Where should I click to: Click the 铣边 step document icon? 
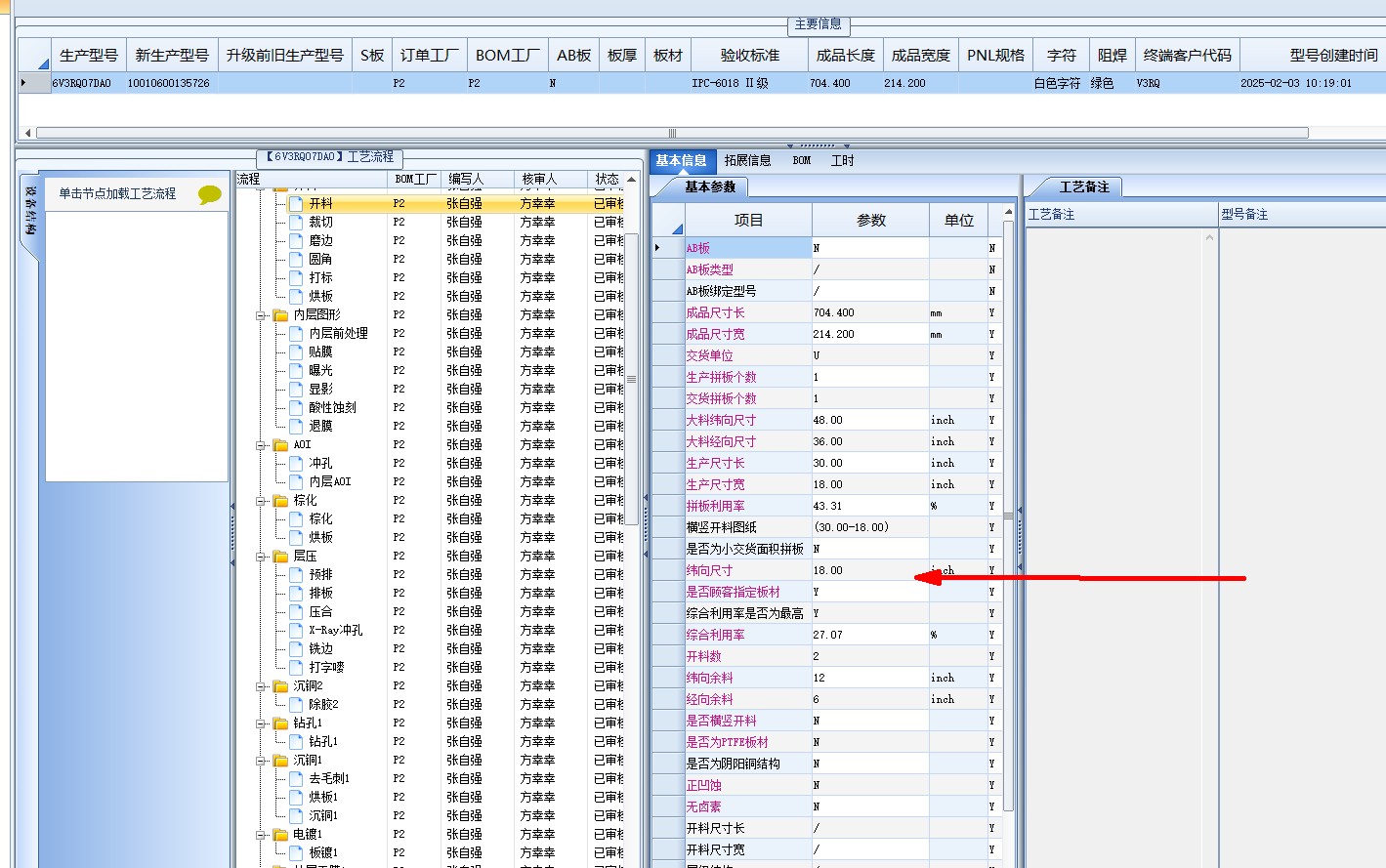(x=297, y=648)
